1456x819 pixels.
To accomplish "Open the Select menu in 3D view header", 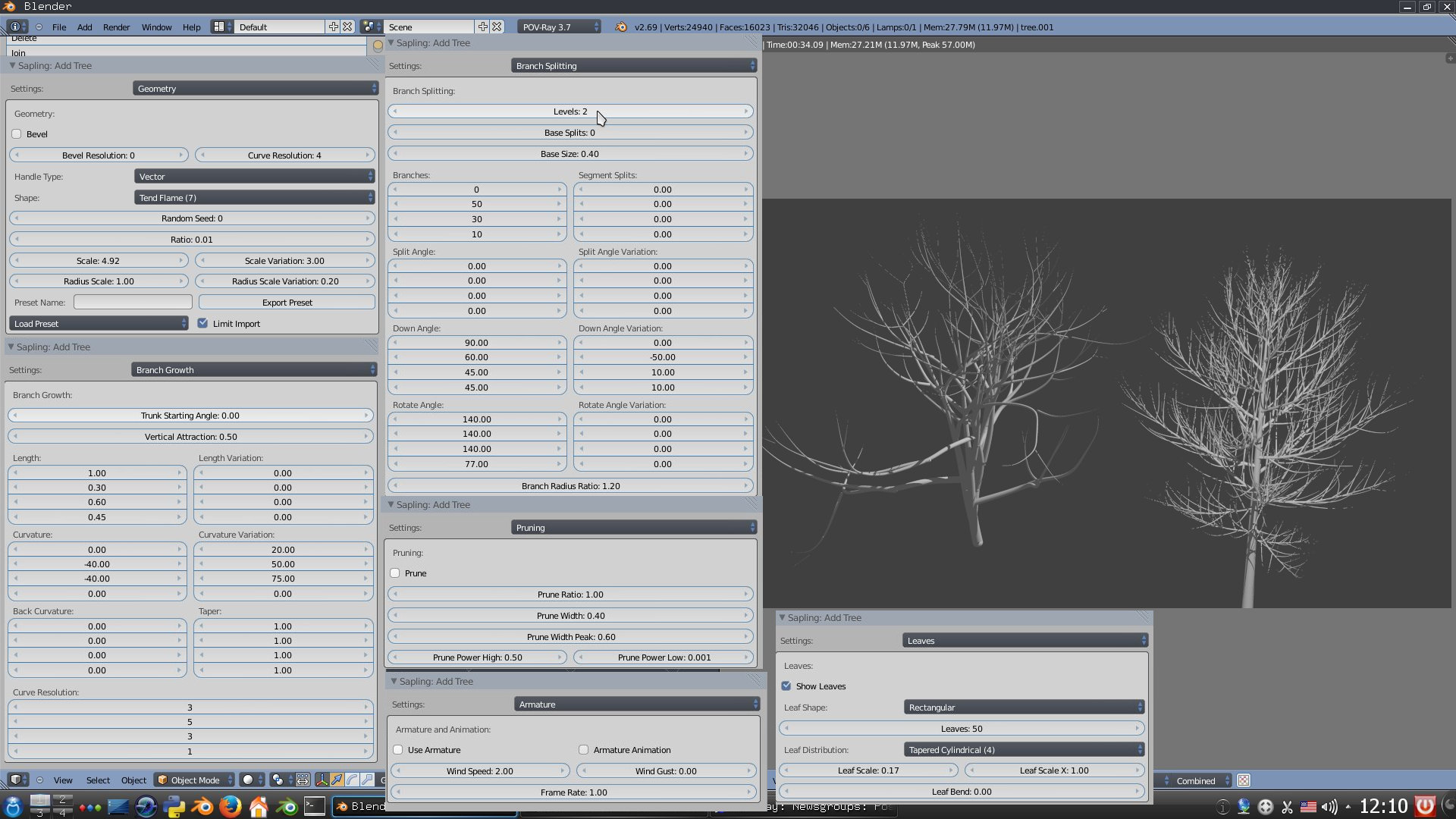I will [98, 780].
